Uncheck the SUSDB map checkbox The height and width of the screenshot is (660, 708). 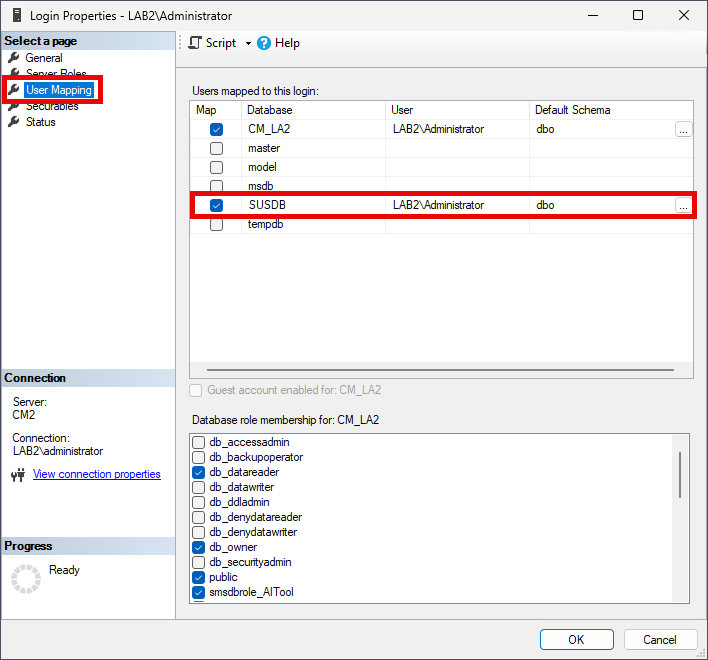(x=217, y=205)
